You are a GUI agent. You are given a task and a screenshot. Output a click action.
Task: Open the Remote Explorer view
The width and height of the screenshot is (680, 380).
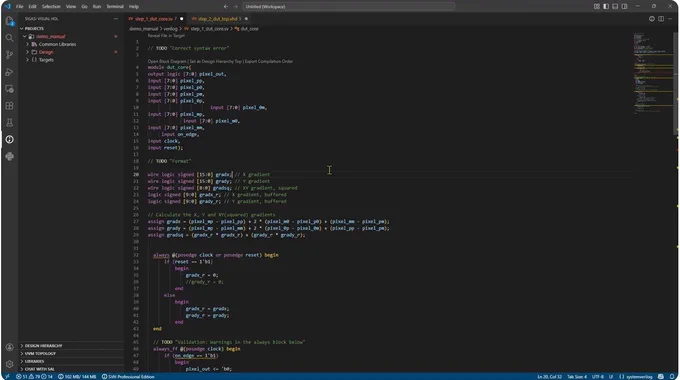tap(10, 89)
